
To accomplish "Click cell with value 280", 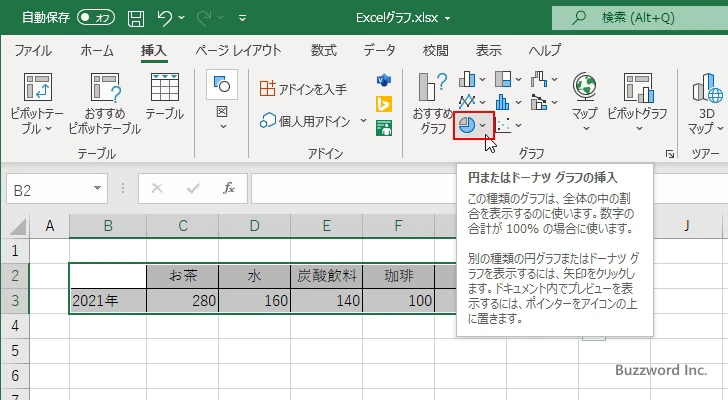I will point(182,301).
